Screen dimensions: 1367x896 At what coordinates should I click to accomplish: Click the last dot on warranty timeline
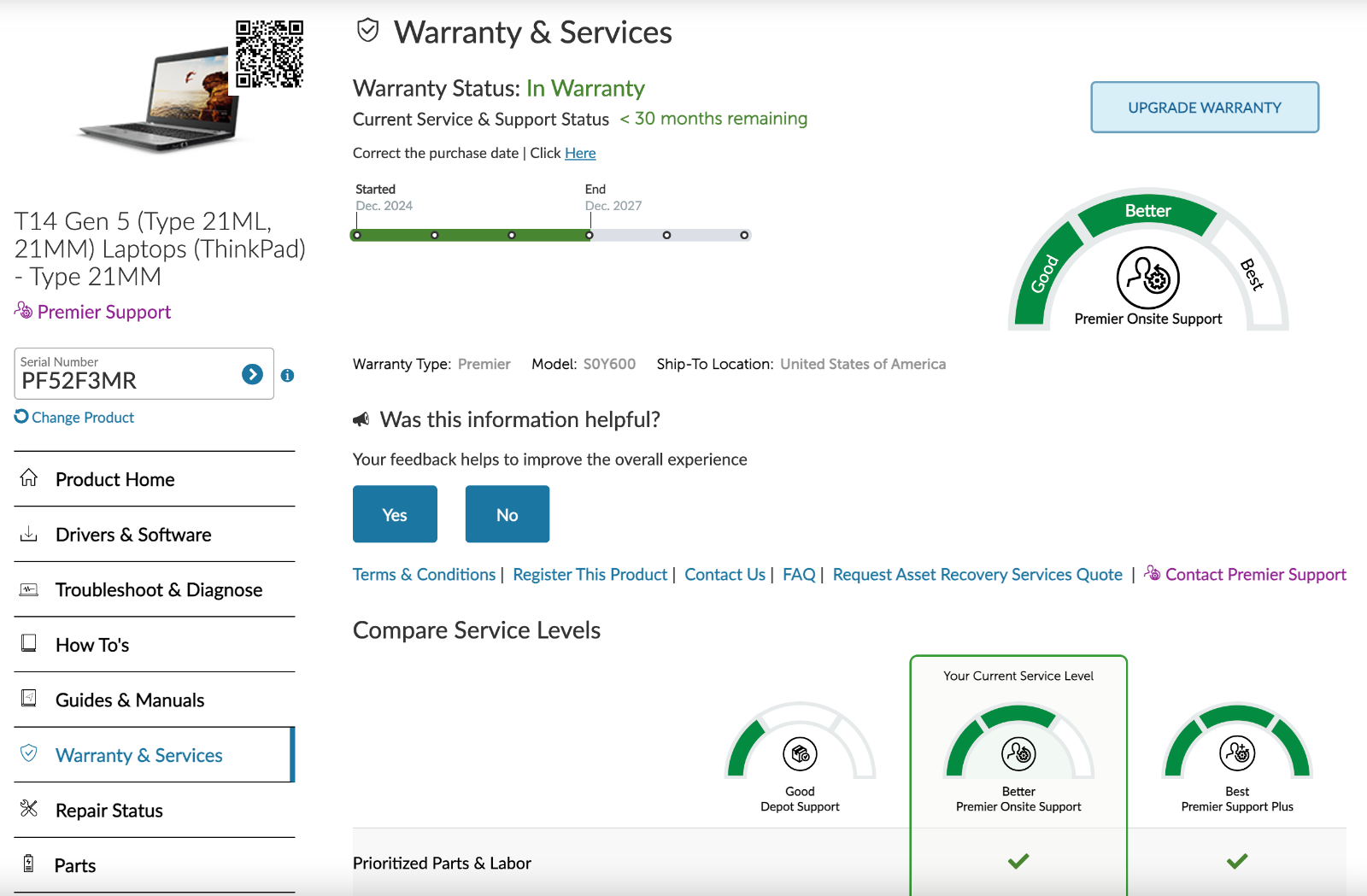click(x=744, y=235)
